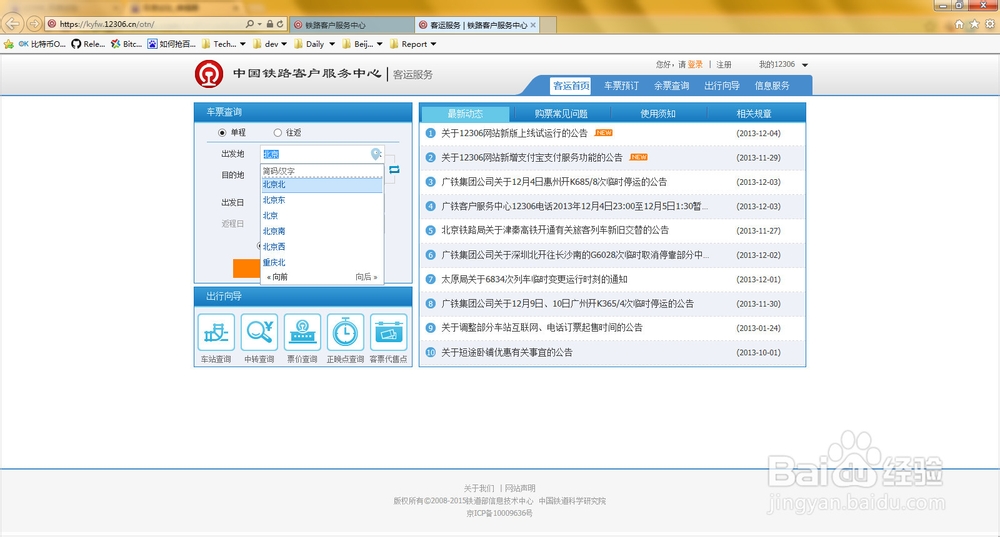The width and height of the screenshot is (1000, 537).
Task: Close the 客运服务 browser tab
Action: click(x=533, y=25)
